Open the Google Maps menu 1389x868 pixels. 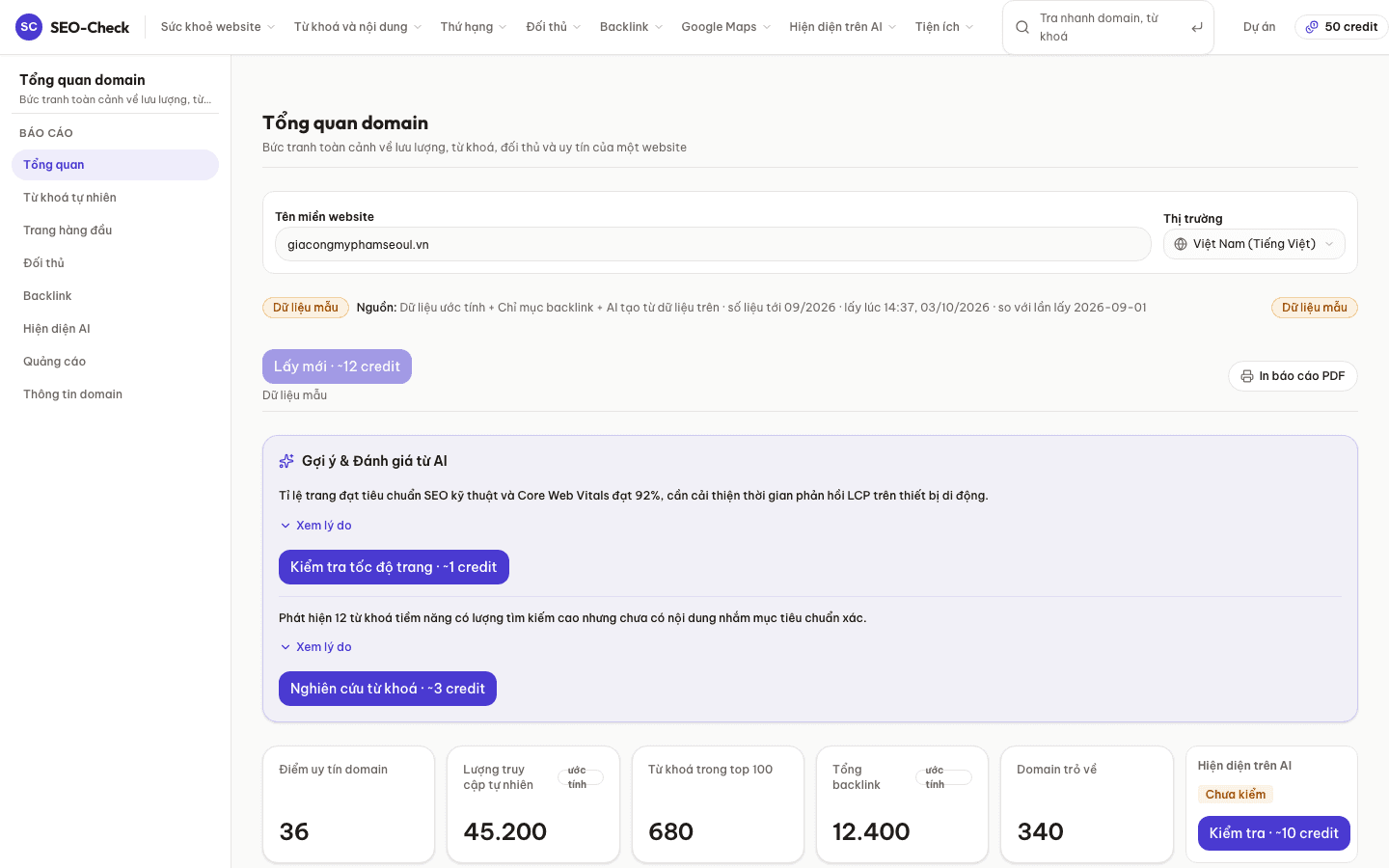[x=726, y=27]
